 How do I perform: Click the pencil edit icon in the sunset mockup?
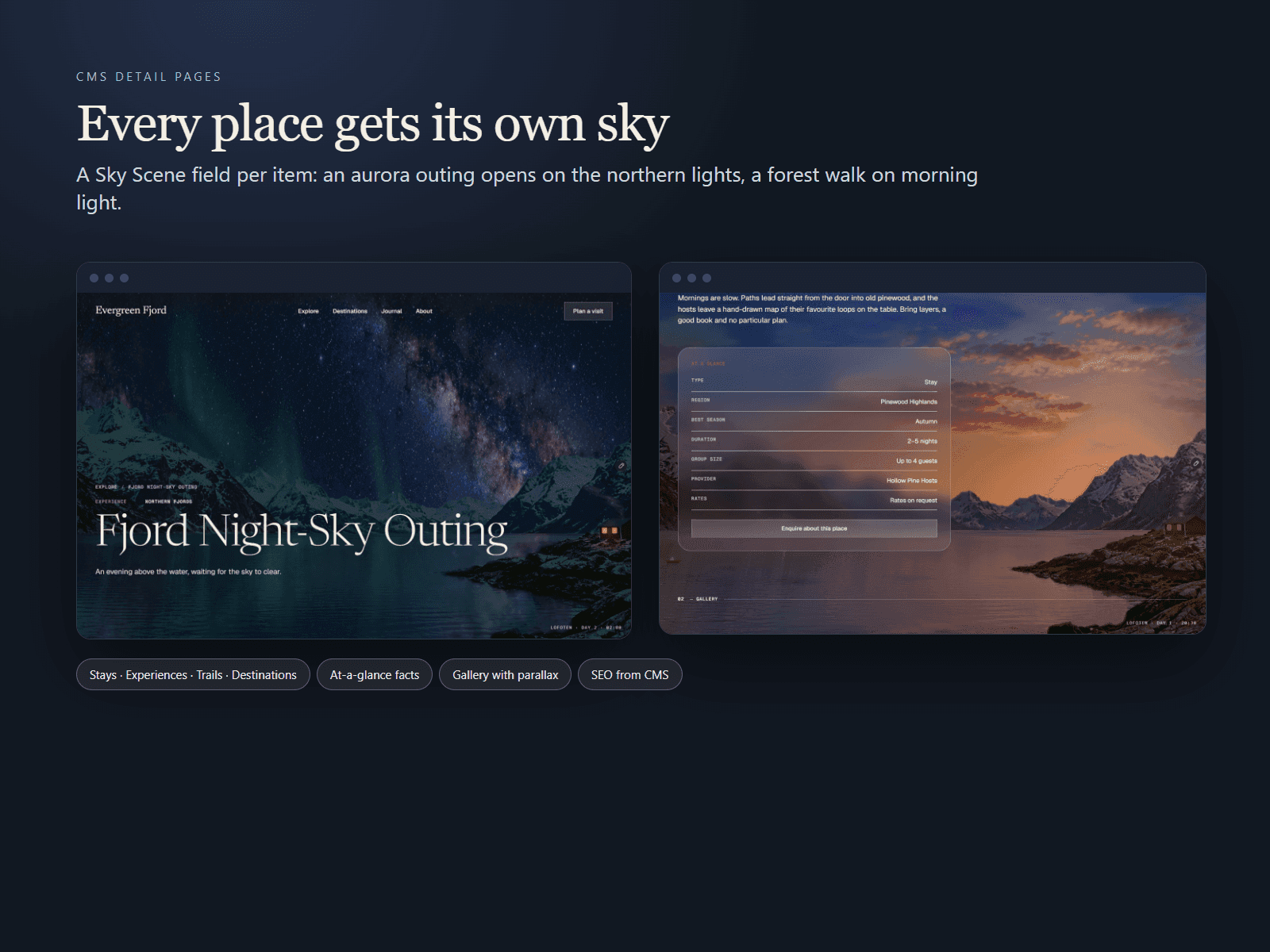pos(1196,463)
